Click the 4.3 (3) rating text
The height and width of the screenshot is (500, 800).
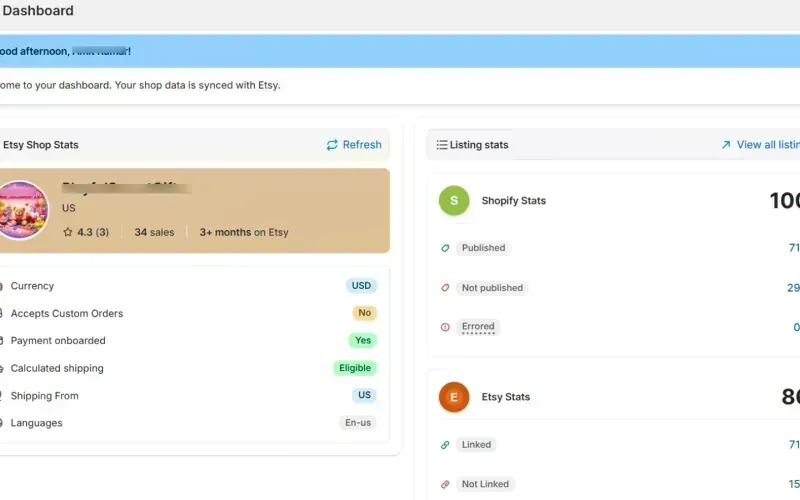tap(93, 233)
